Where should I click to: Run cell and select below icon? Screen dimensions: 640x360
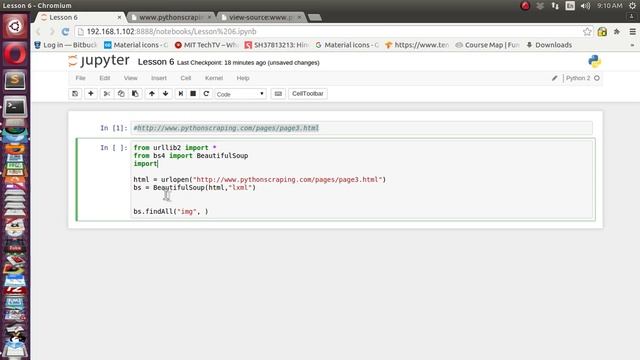point(180,93)
